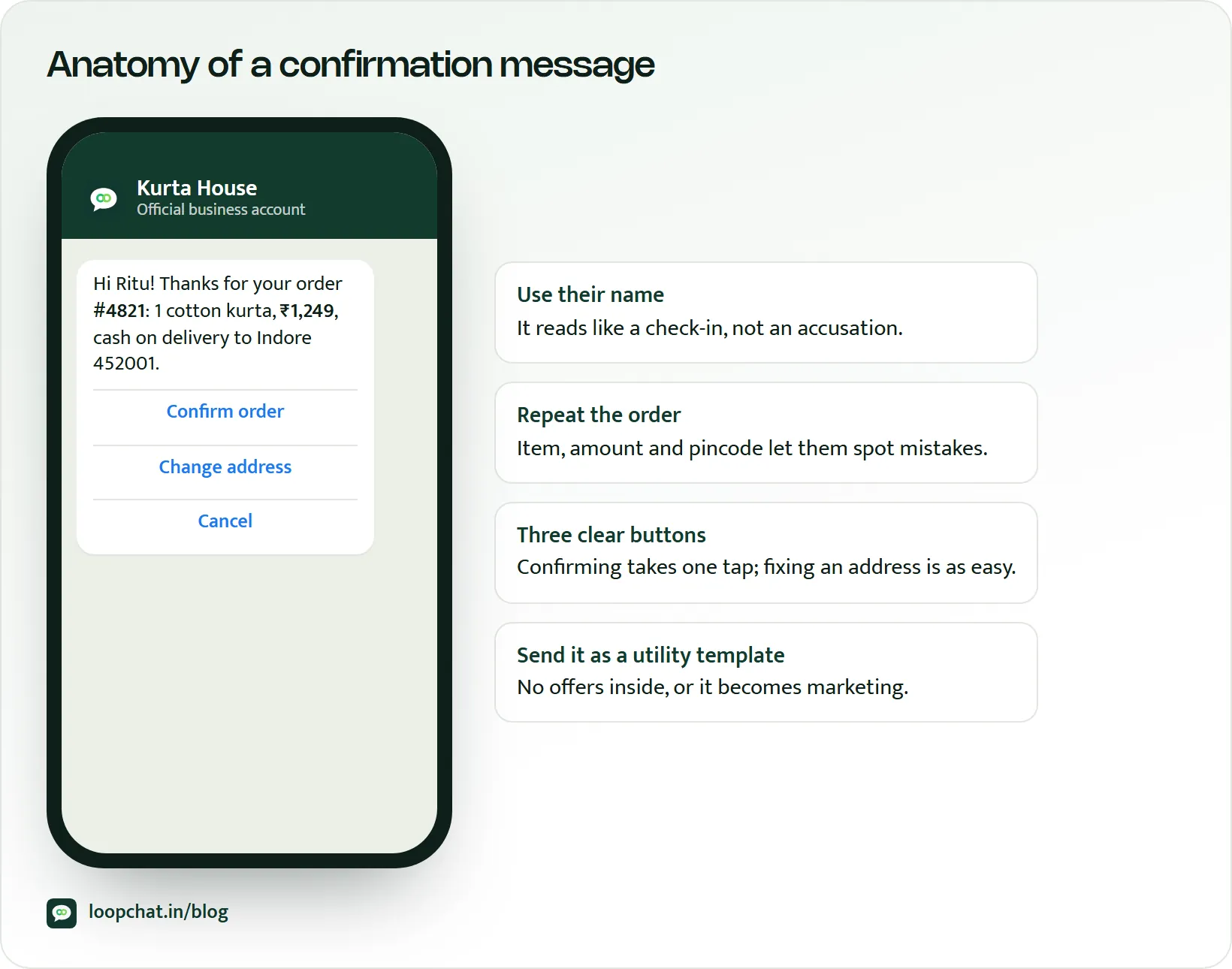
Task: Tap the Change address button
Action: [225, 467]
